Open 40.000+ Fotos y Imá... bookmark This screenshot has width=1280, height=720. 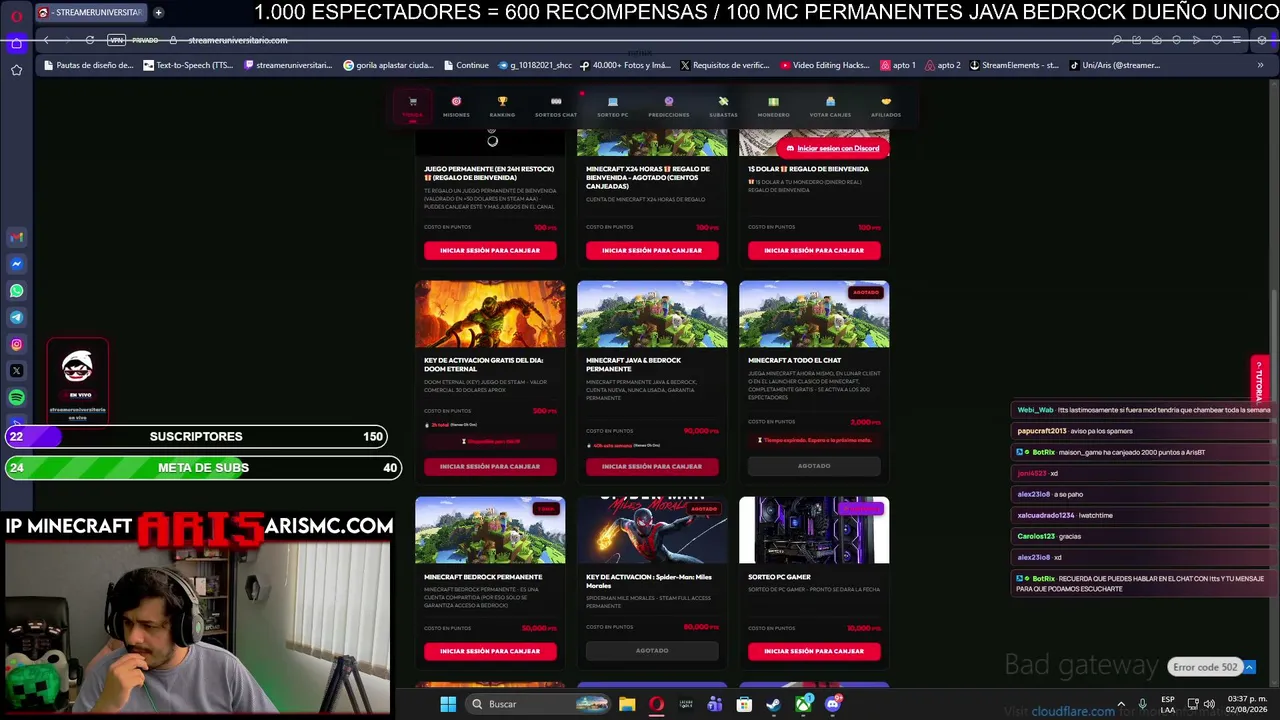coord(626,65)
